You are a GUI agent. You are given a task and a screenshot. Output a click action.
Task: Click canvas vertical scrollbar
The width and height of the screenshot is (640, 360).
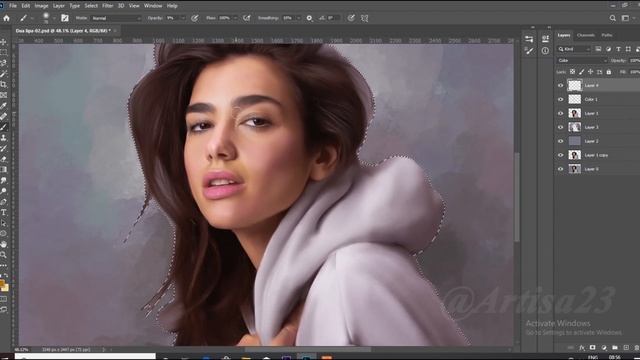[517, 198]
